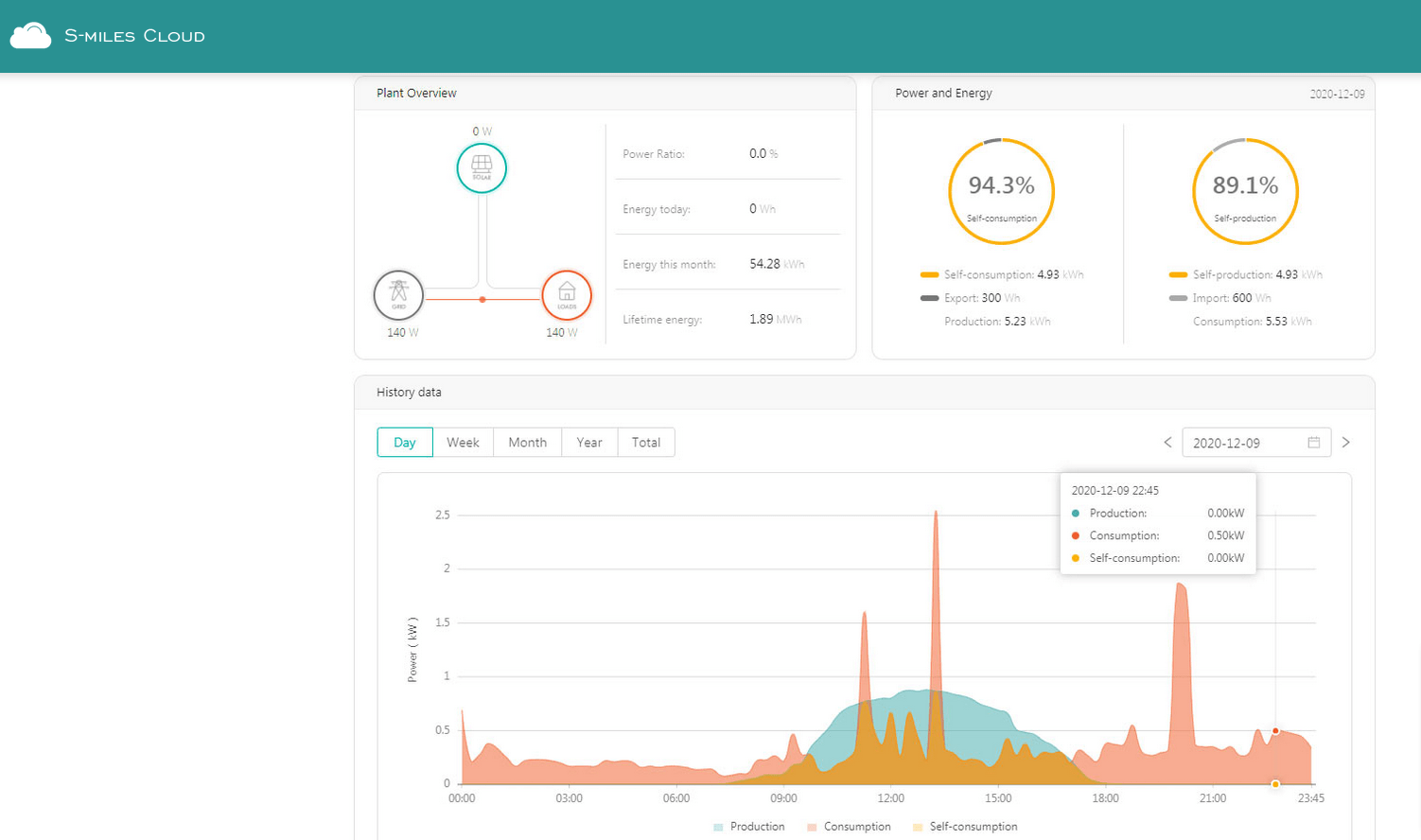Click the S-miles Cloud title text
Screen dimensions: 1421x840
pos(134,36)
